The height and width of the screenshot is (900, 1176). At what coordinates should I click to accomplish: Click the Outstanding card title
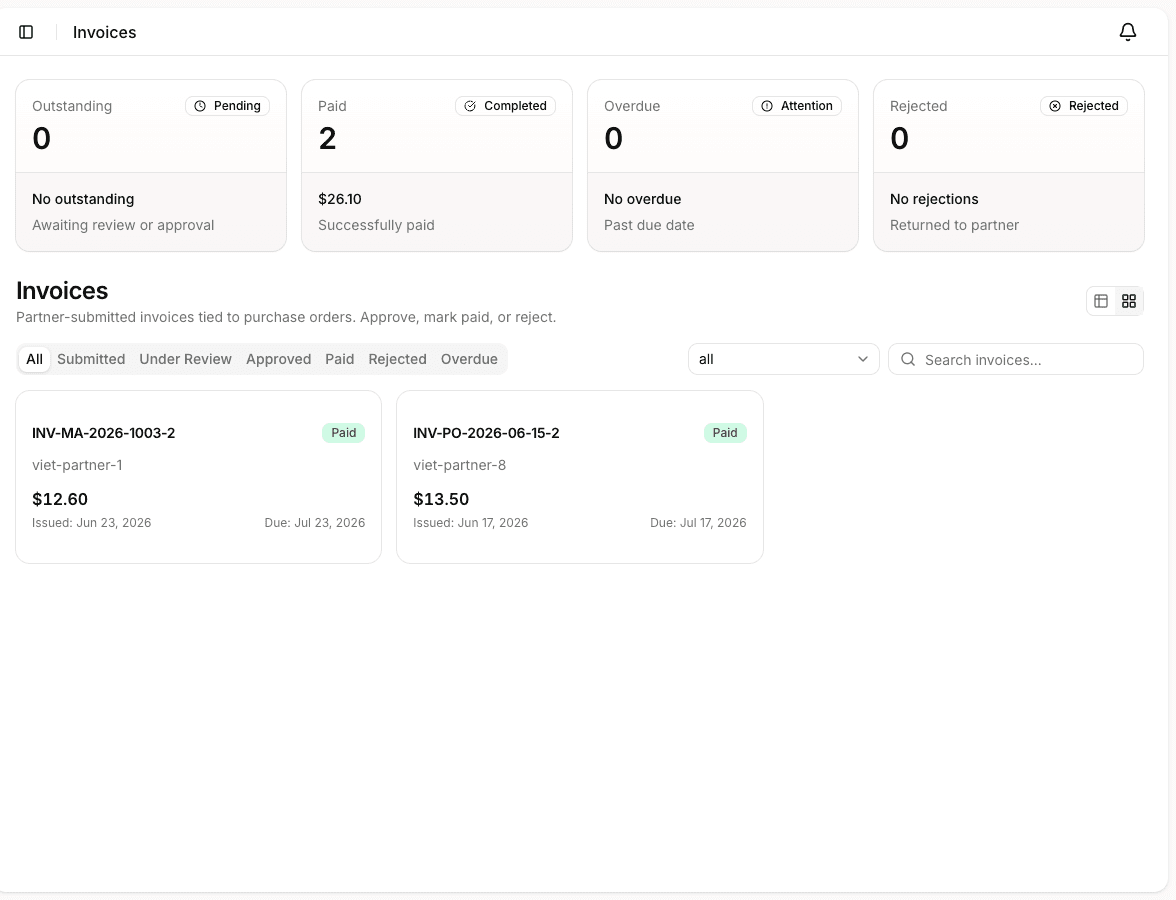pos(72,106)
